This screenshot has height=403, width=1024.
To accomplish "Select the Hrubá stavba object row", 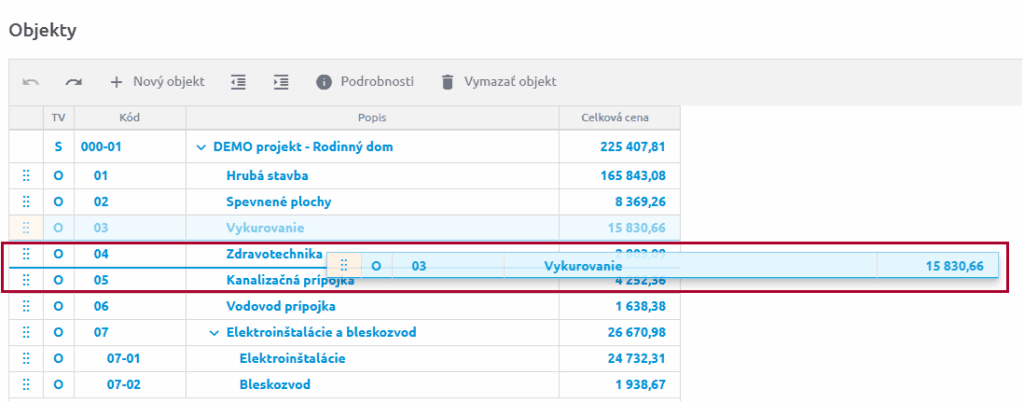I will pyautogui.click(x=267, y=176).
